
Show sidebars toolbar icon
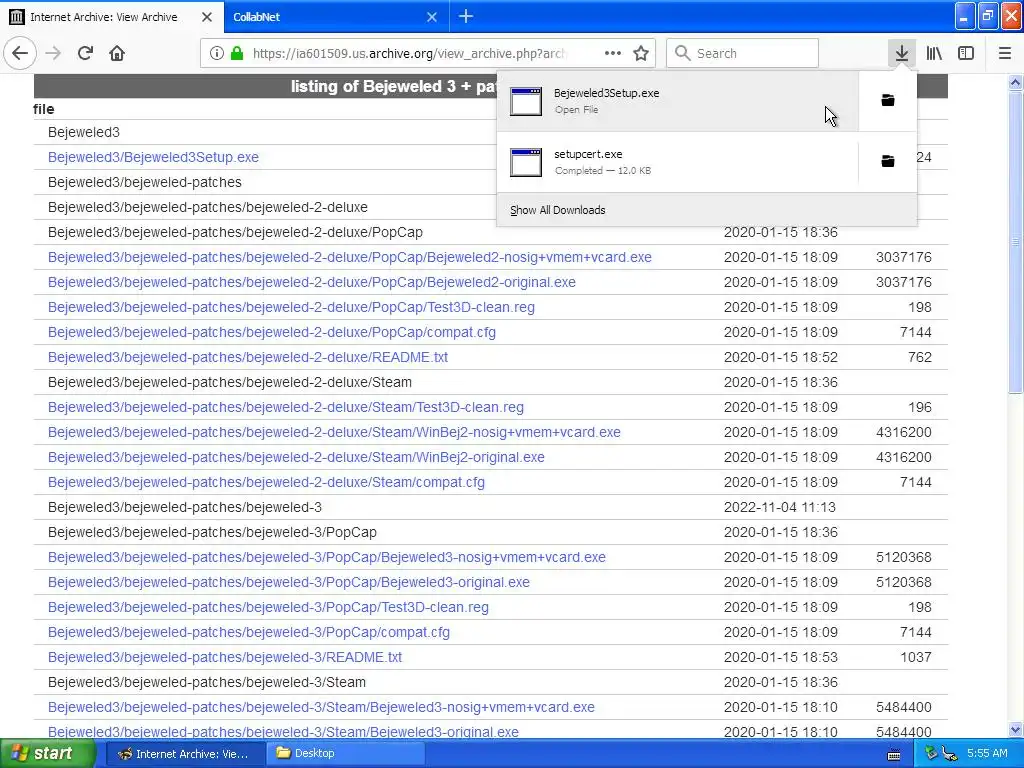pyautogui.click(x=966, y=54)
